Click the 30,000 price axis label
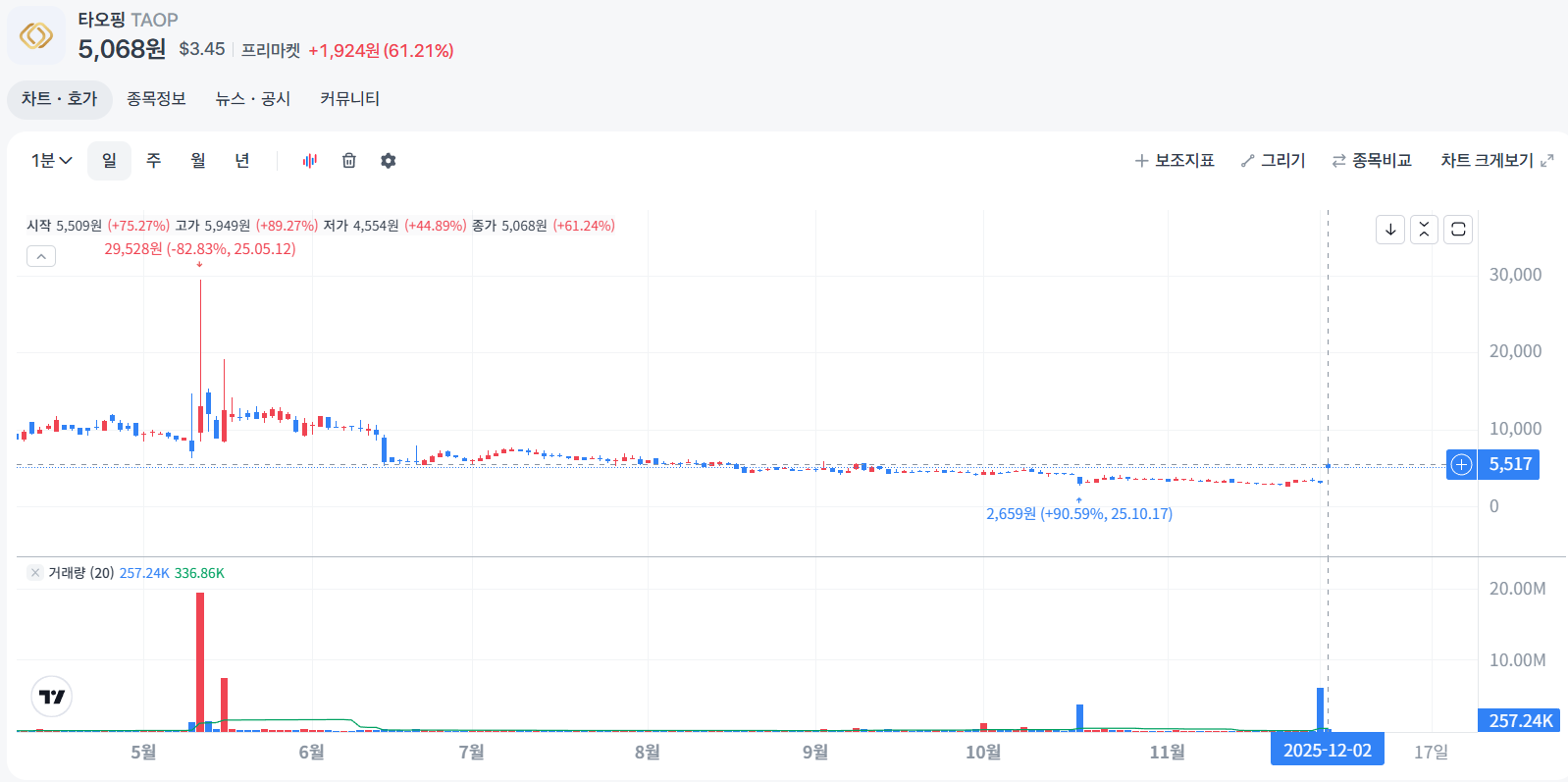Viewport: 1568px width, 782px height. 1515,275
